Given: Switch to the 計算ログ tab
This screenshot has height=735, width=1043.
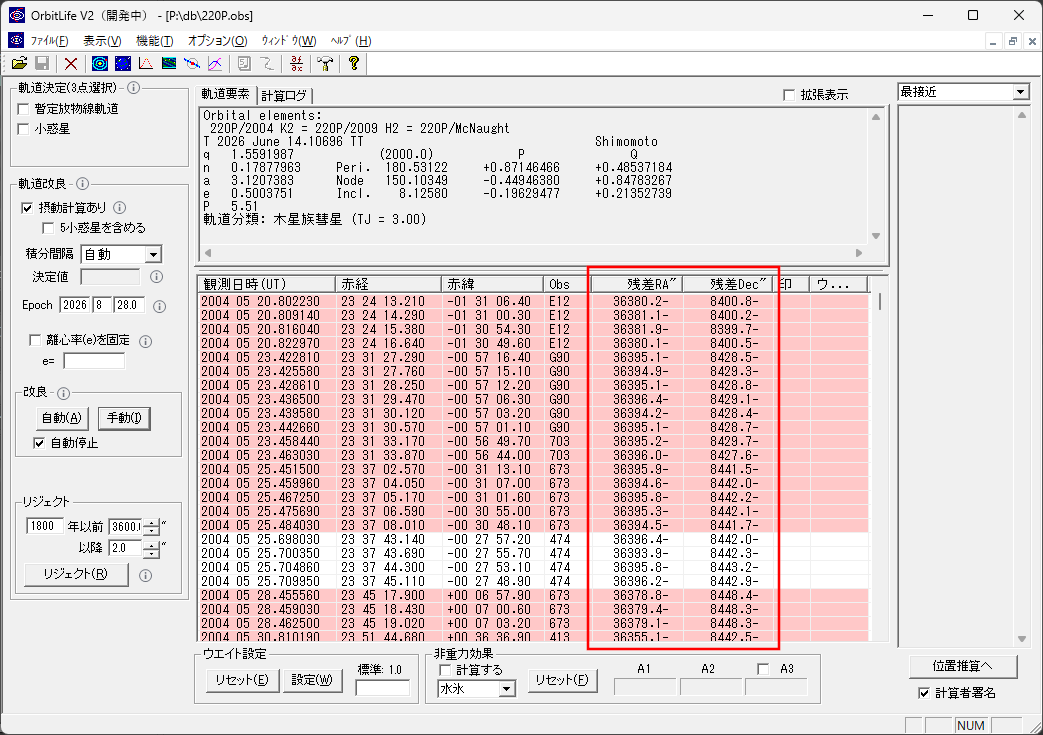Looking at the screenshot, I should pyautogui.click(x=284, y=96).
